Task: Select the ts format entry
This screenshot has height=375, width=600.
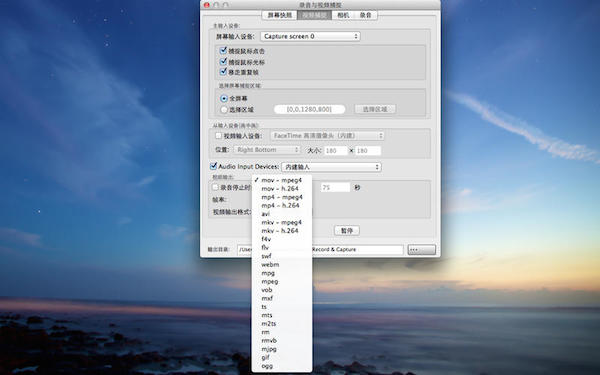Action: [282, 307]
